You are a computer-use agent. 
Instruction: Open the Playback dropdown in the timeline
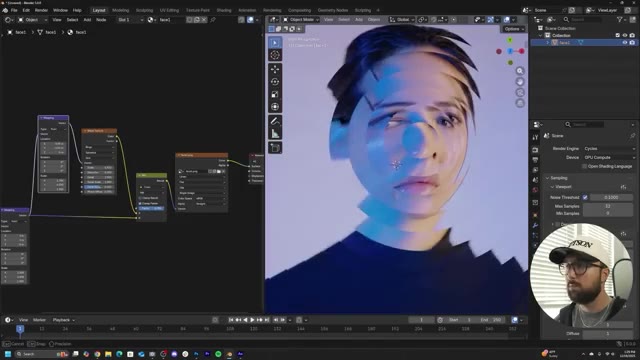pyautogui.click(x=64, y=320)
